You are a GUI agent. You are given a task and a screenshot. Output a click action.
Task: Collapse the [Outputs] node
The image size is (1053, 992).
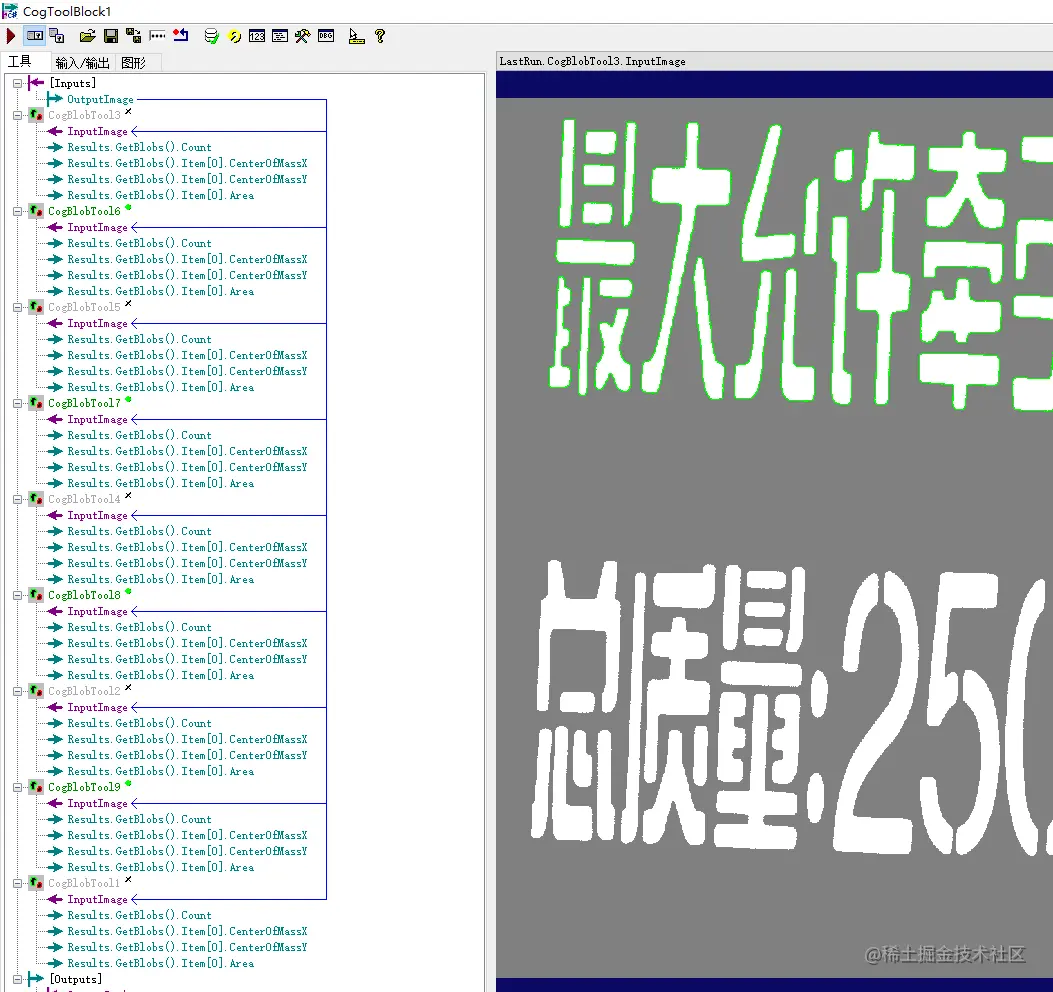pyautogui.click(x=17, y=980)
